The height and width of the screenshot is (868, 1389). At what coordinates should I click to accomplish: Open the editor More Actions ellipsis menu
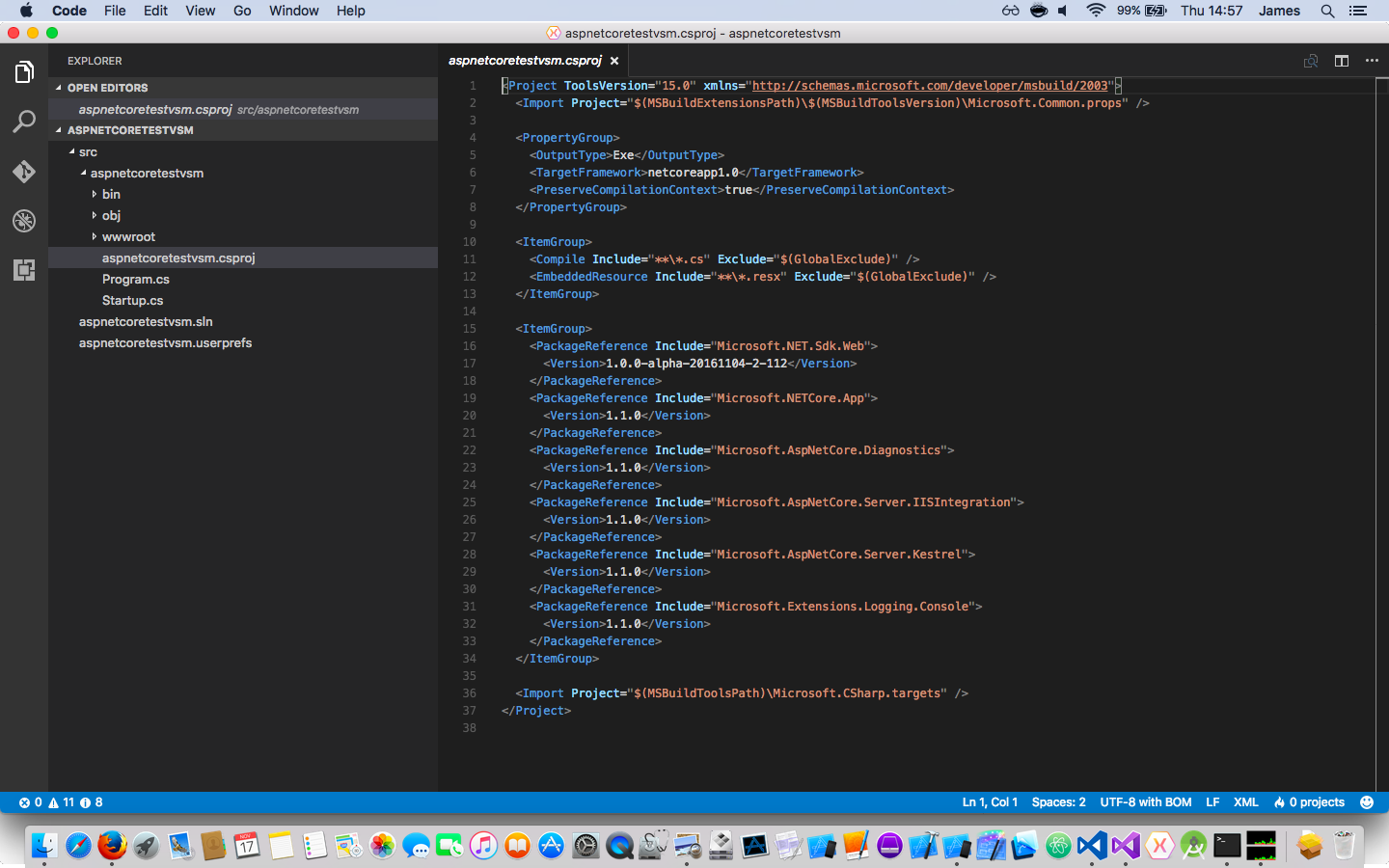[x=1372, y=61]
